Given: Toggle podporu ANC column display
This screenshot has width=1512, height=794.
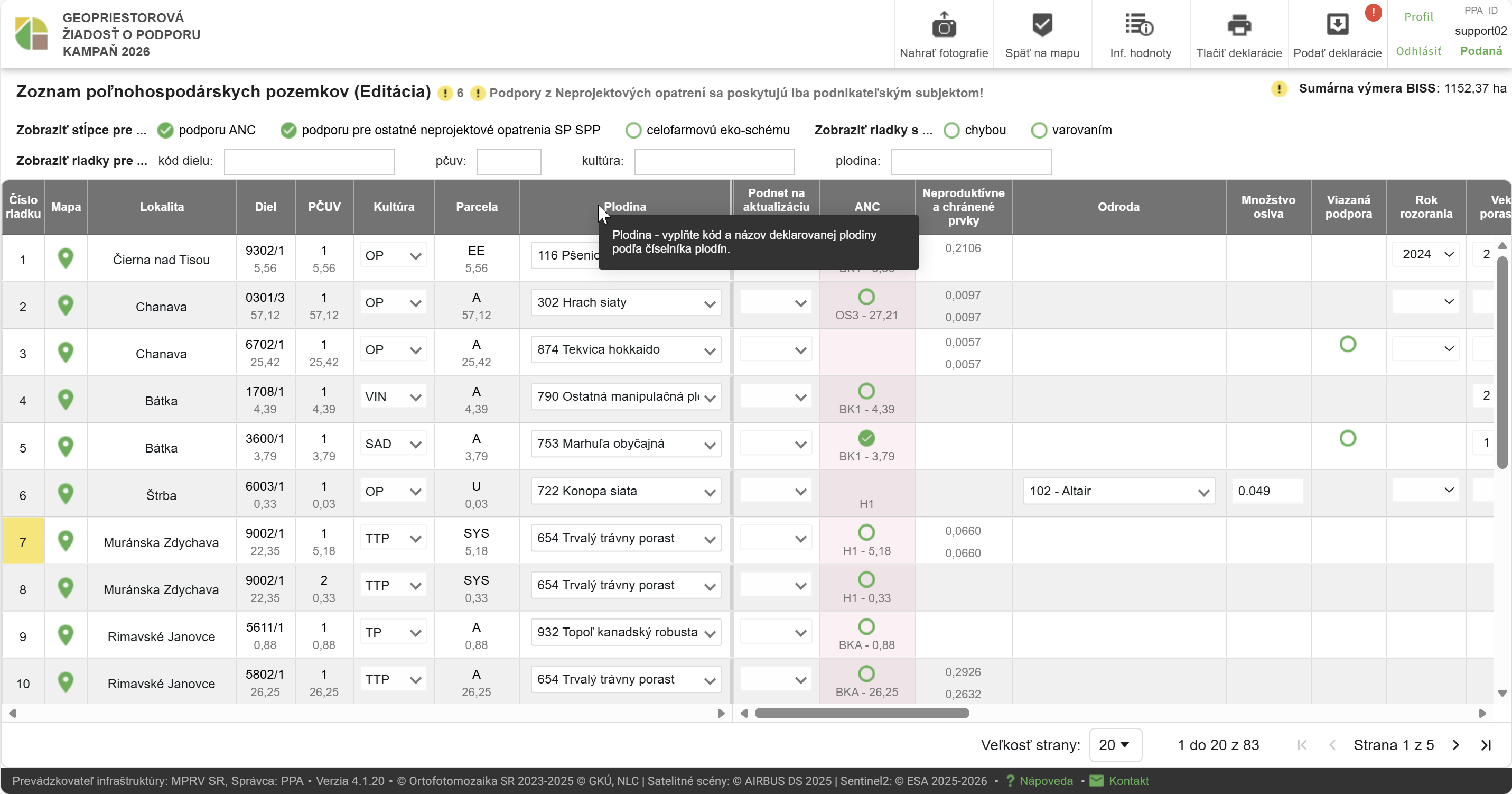Looking at the screenshot, I should [165, 131].
